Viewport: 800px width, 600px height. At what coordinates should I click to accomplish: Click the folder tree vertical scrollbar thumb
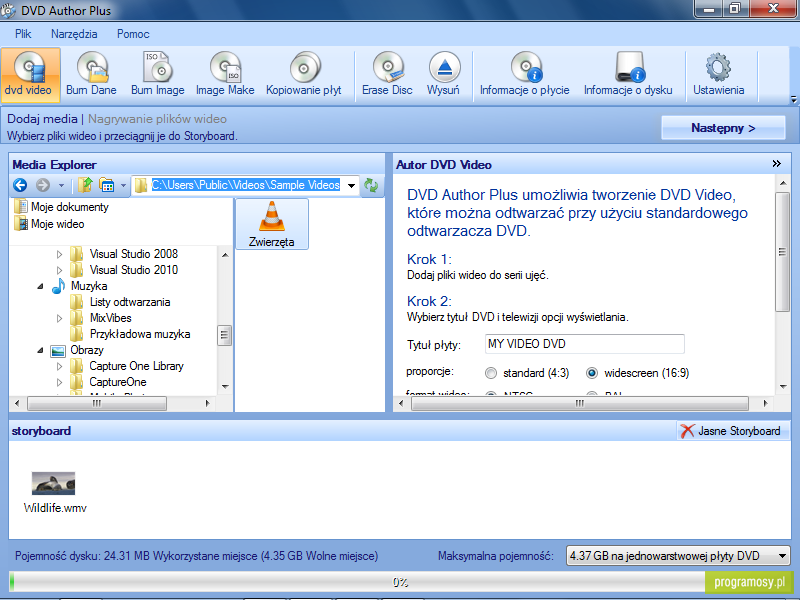tap(224, 335)
